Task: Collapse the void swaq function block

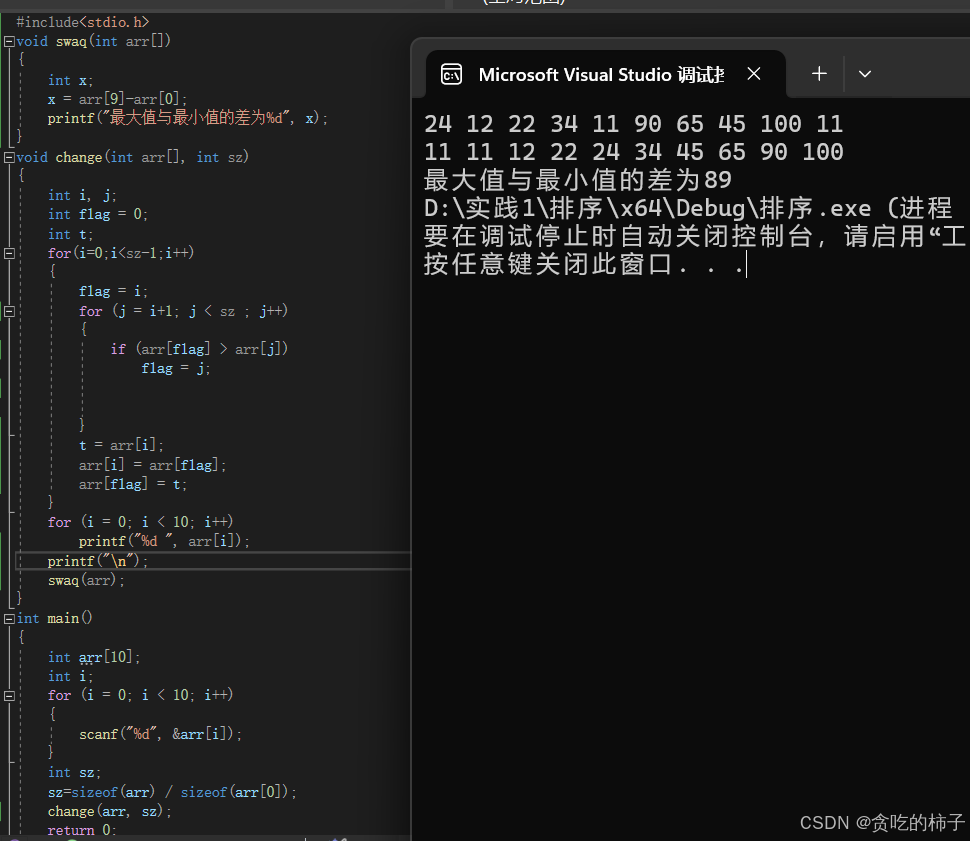Action: click(9, 41)
